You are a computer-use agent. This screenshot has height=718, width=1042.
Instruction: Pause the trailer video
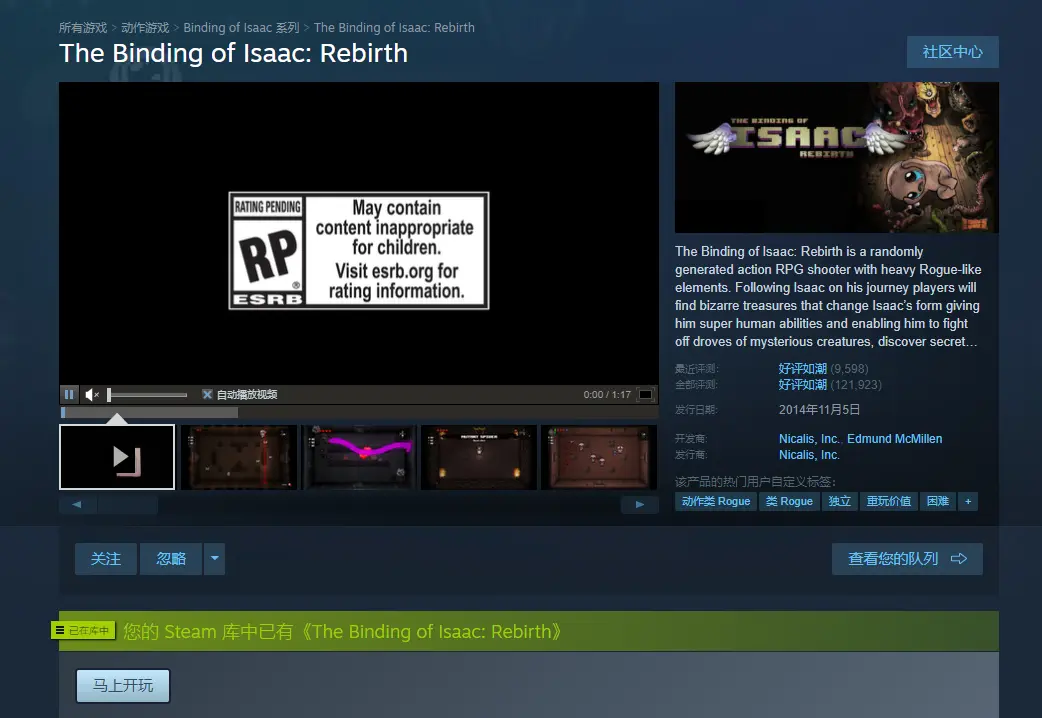(69, 394)
